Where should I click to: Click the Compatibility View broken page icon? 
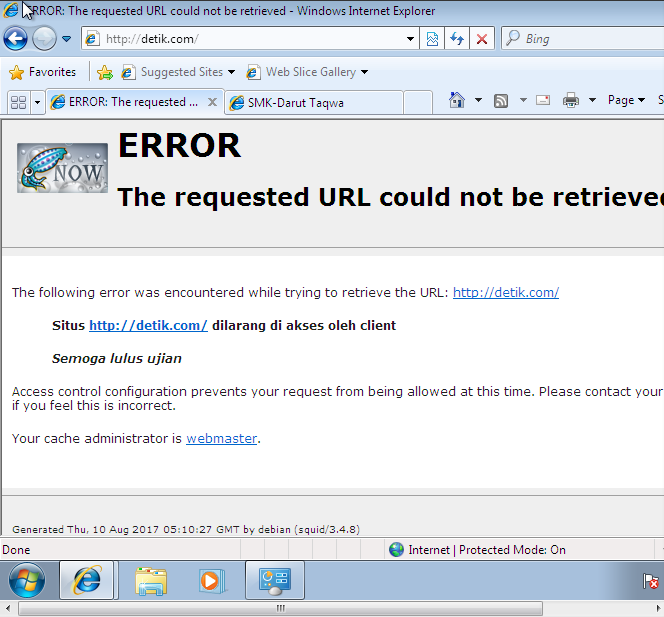click(x=432, y=39)
